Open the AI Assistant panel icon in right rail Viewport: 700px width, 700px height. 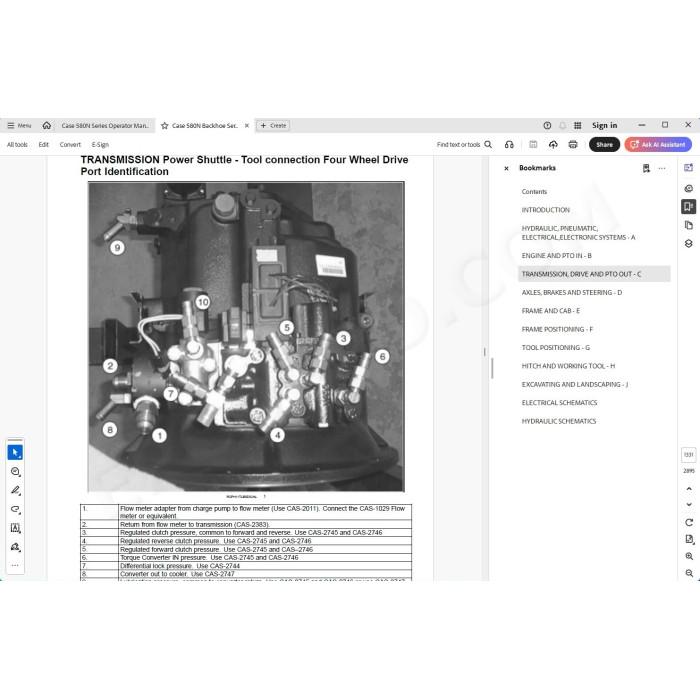(x=688, y=168)
